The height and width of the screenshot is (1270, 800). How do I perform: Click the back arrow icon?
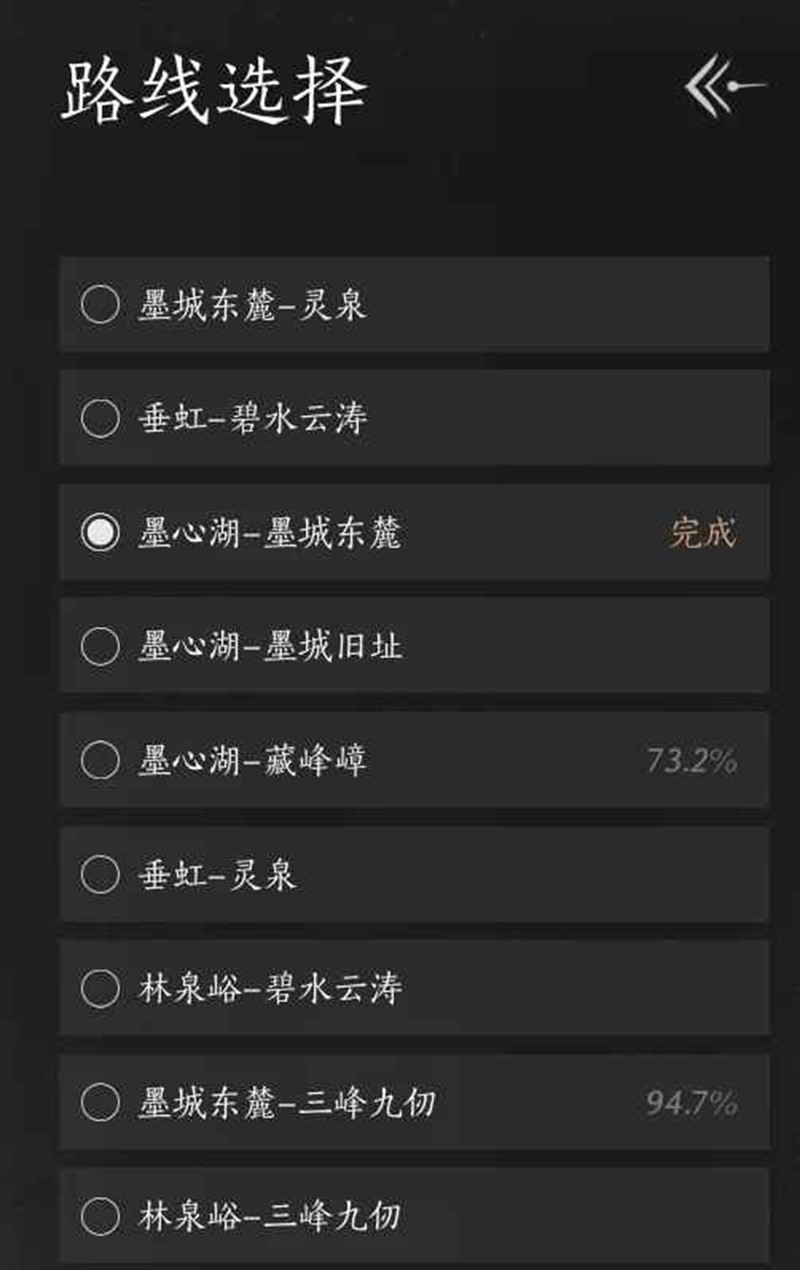tap(725, 87)
